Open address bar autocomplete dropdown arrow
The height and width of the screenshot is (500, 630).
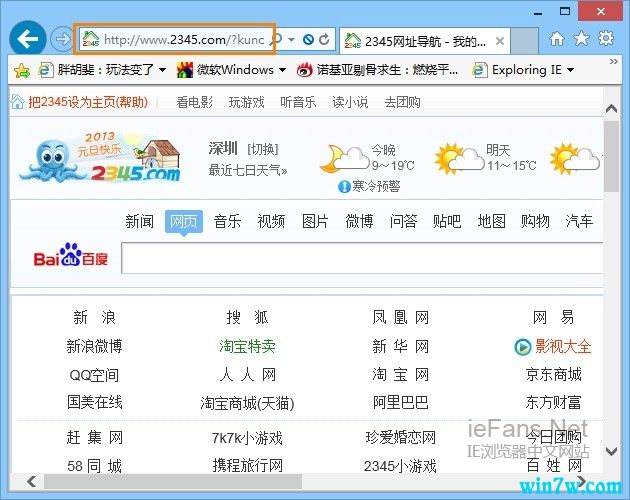(292, 39)
